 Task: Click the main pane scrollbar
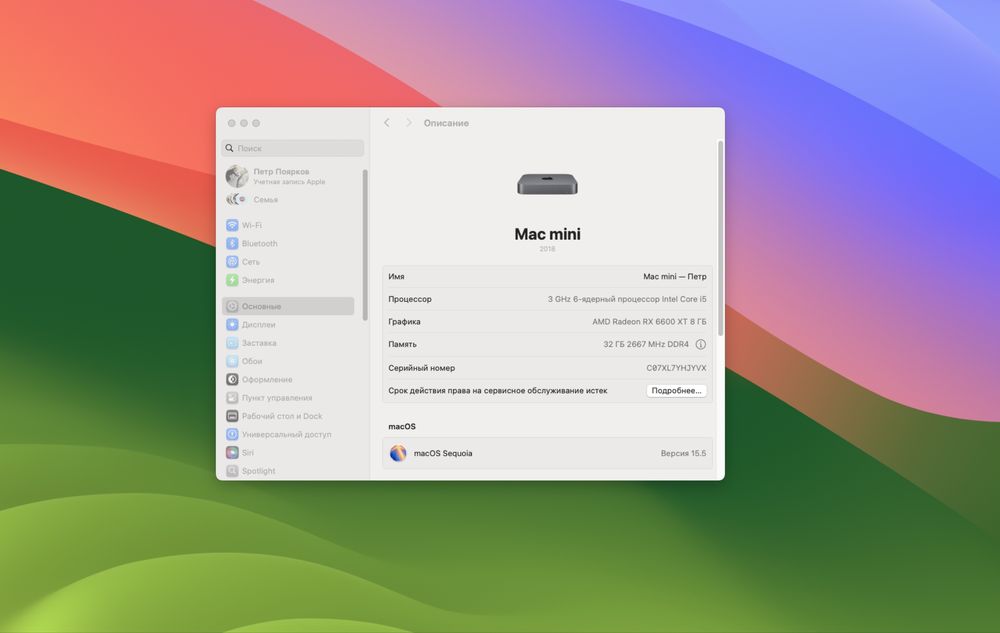pyautogui.click(x=721, y=238)
